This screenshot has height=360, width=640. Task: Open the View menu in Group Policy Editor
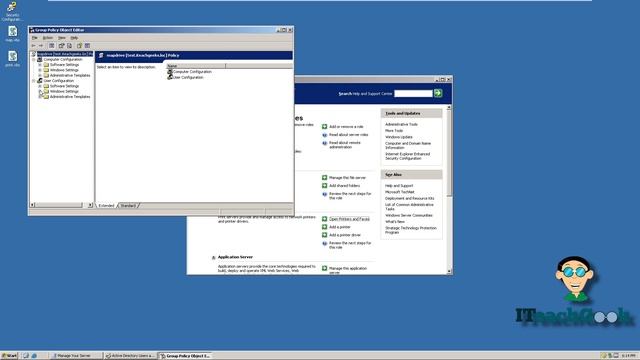(x=62, y=38)
